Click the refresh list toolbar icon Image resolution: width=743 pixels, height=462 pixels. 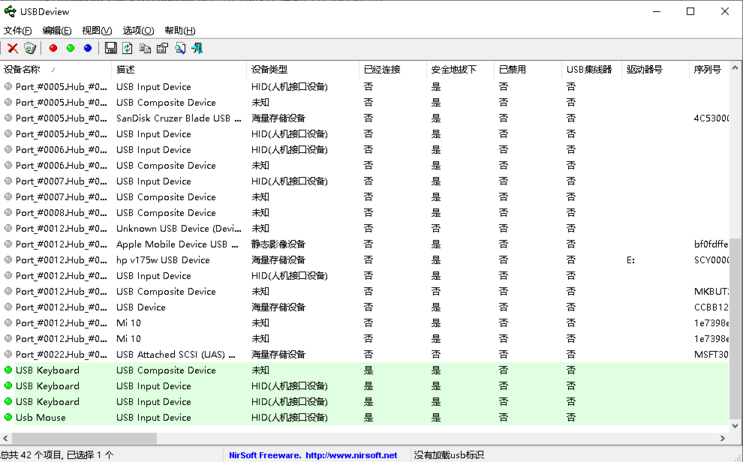[x=127, y=48]
